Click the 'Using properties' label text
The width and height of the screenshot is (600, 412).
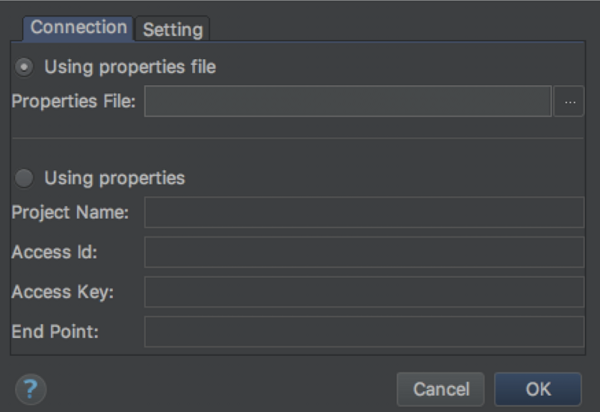[x=114, y=179]
